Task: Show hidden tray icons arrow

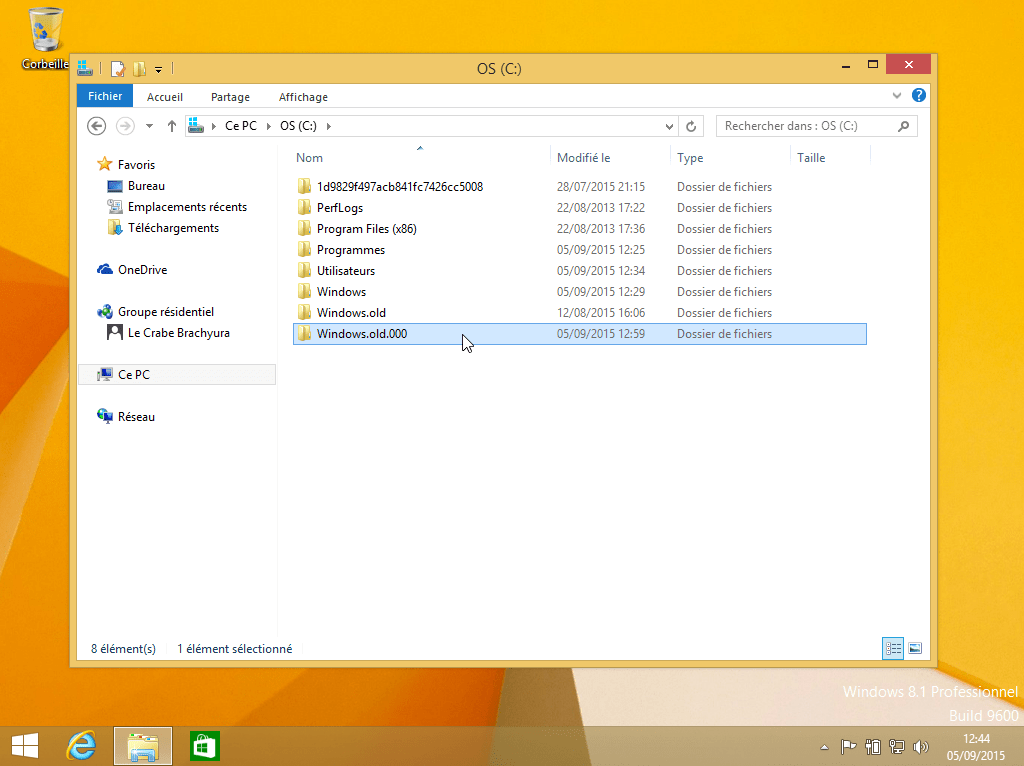Action: [824, 747]
